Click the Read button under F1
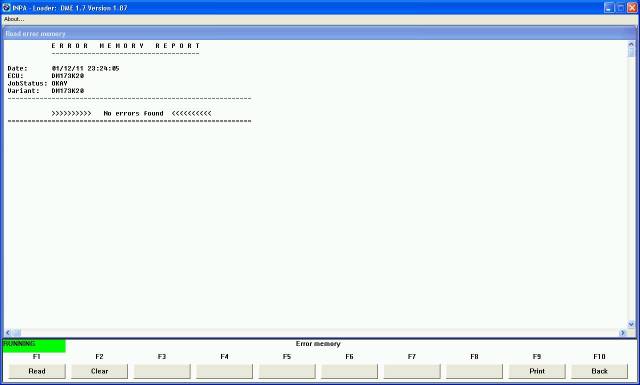 [37, 371]
